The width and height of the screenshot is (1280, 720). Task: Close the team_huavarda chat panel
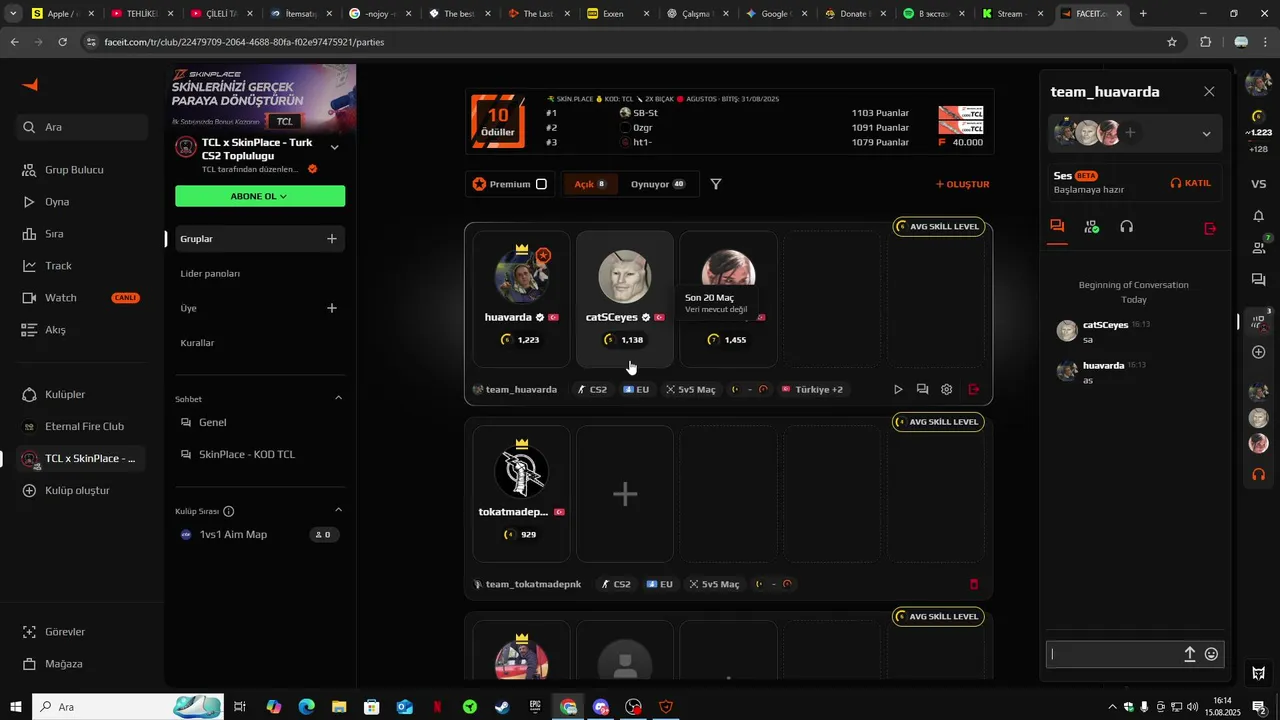1209,91
